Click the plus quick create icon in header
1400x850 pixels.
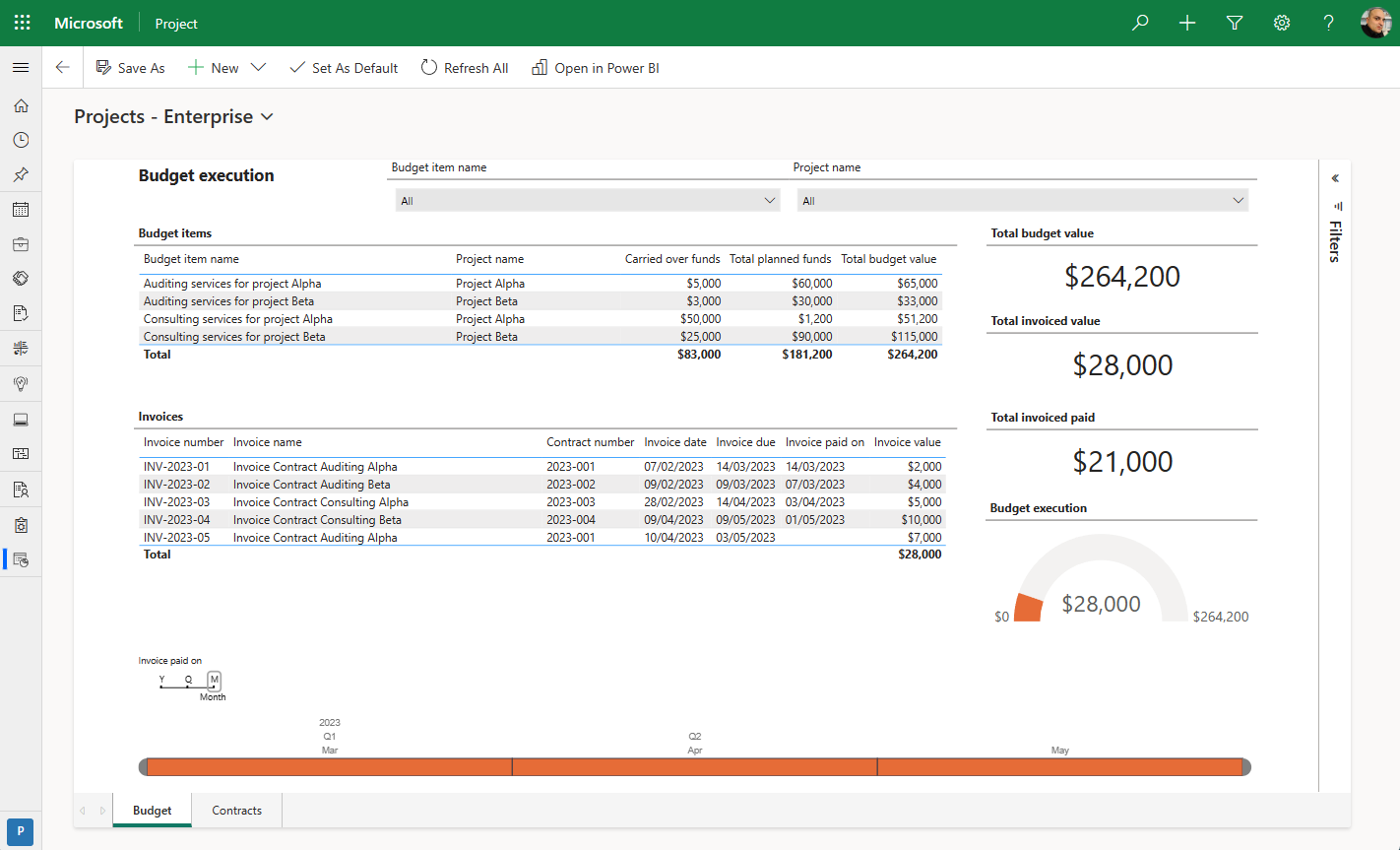tap(1187, 23)
